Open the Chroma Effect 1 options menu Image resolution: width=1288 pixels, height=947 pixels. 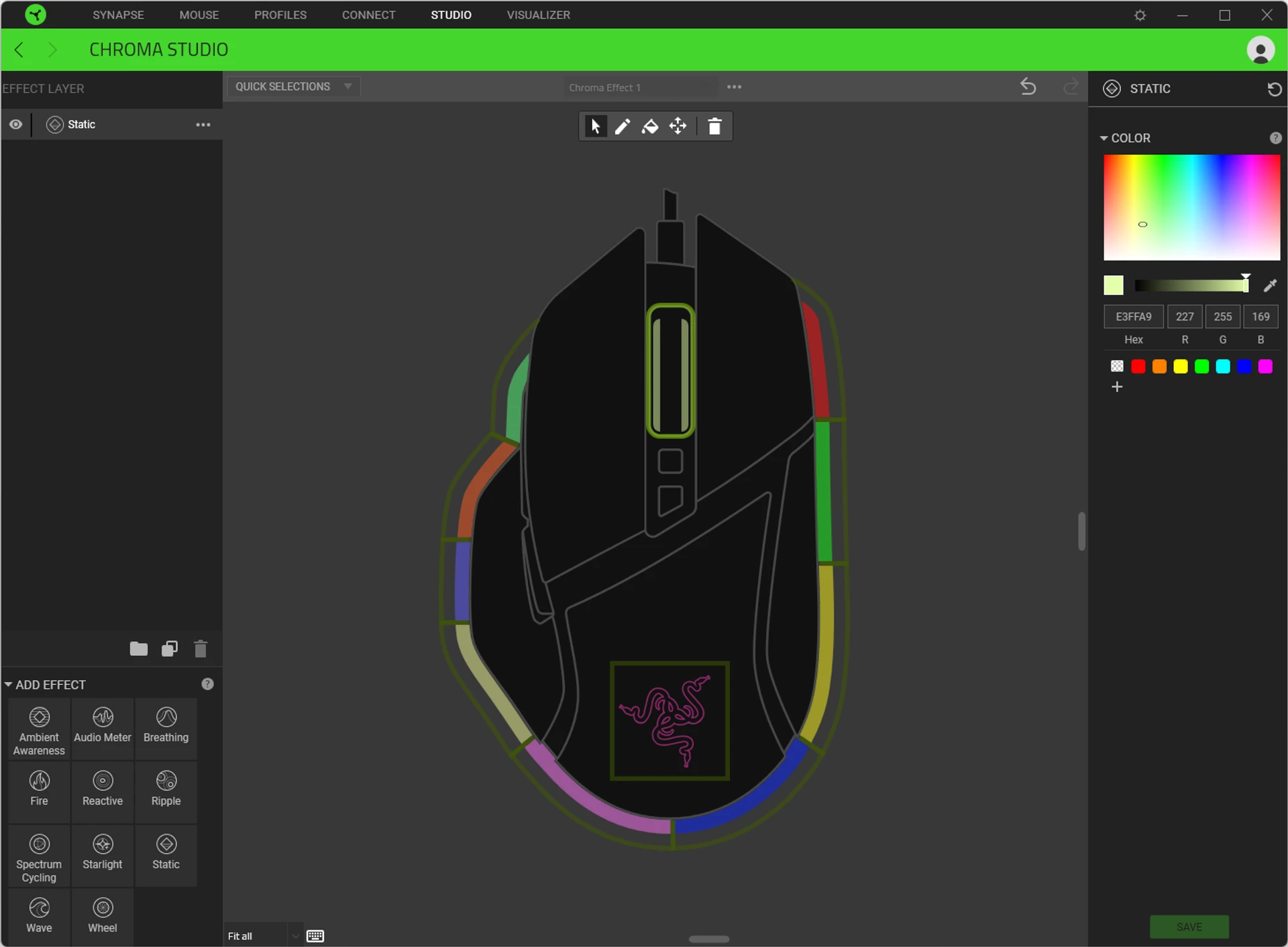(x=735, y=87)
